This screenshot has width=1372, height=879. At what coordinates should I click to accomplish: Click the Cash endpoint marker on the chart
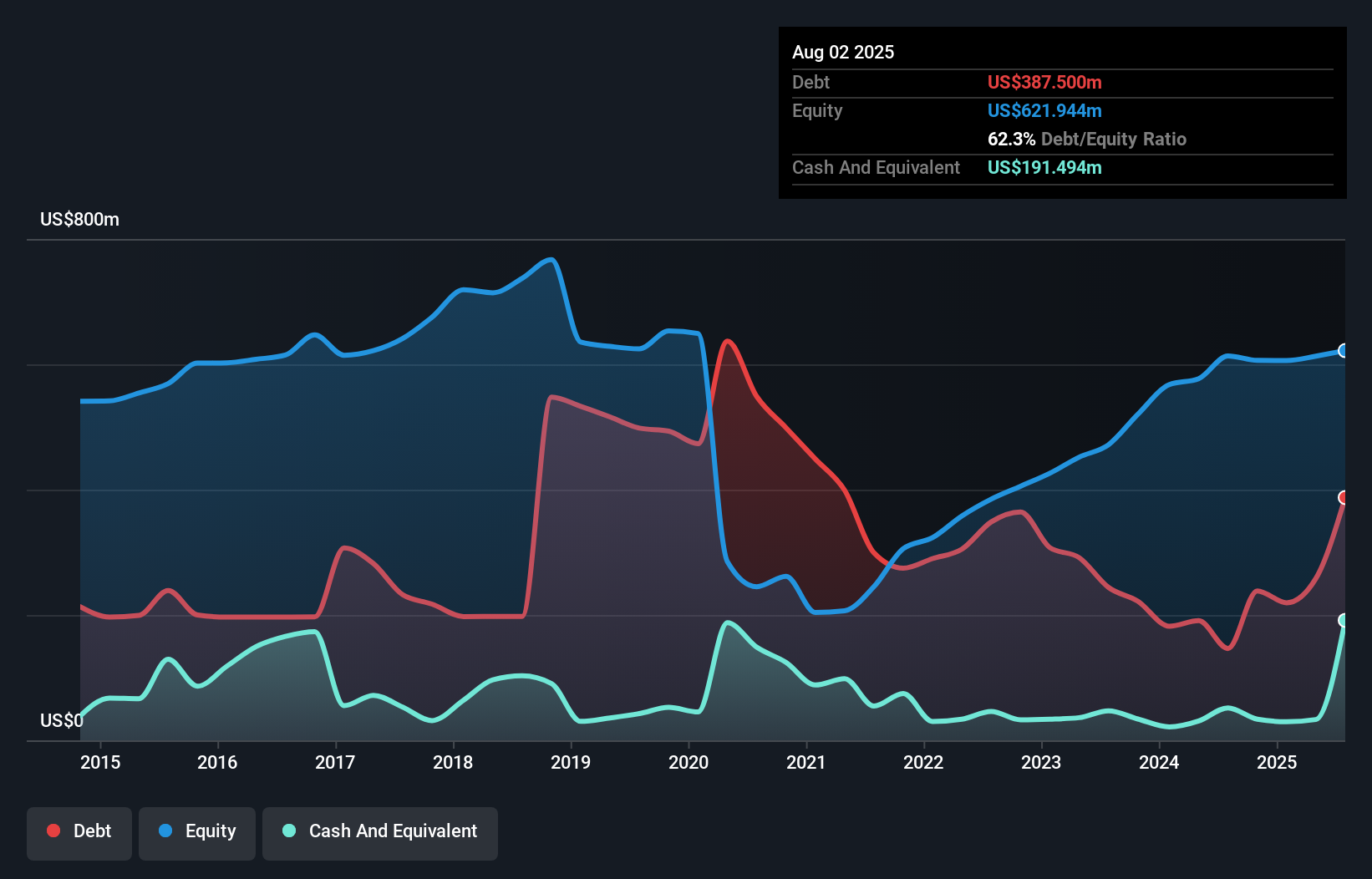[x=1344, y=621]
